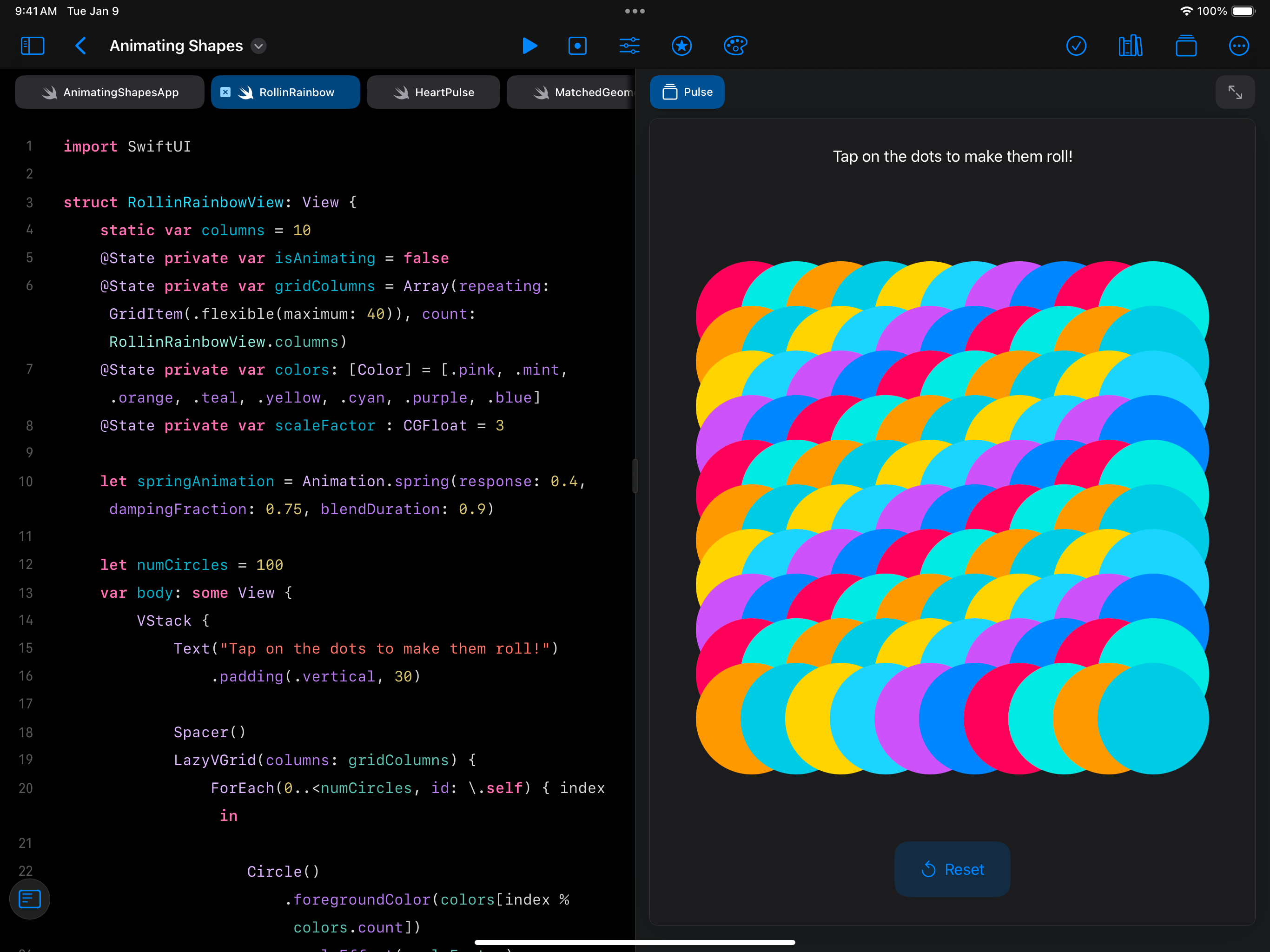The image size is (1270, 952).
Task: Click line number 10 in the gutter
Action: tap(26, 481)
